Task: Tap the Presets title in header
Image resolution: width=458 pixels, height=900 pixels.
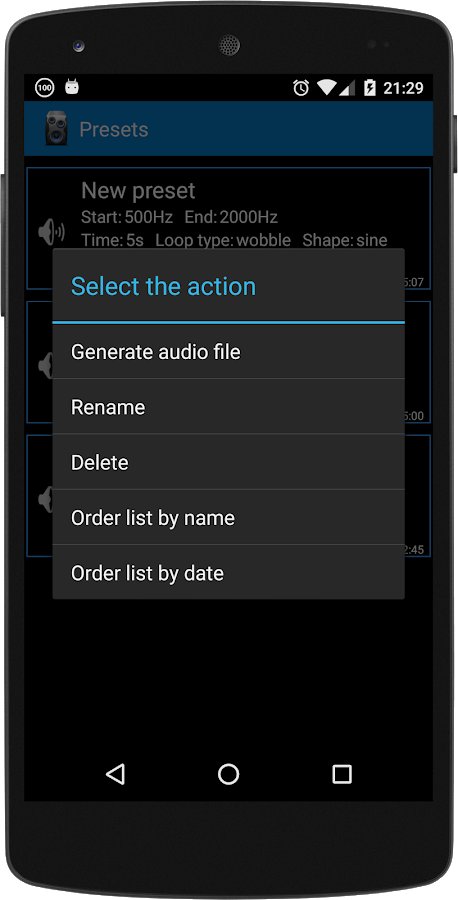Action: [x=114, y=130]
